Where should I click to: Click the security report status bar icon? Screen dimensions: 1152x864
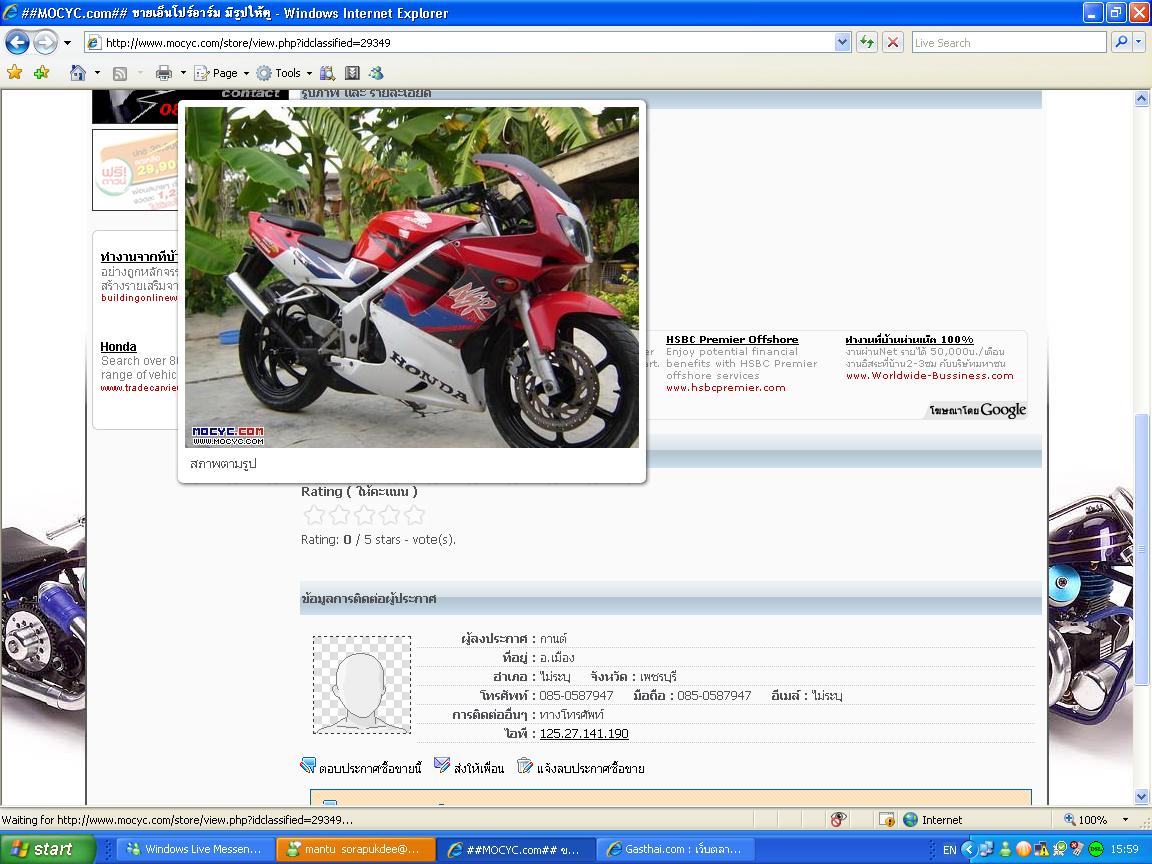point(887,820)
